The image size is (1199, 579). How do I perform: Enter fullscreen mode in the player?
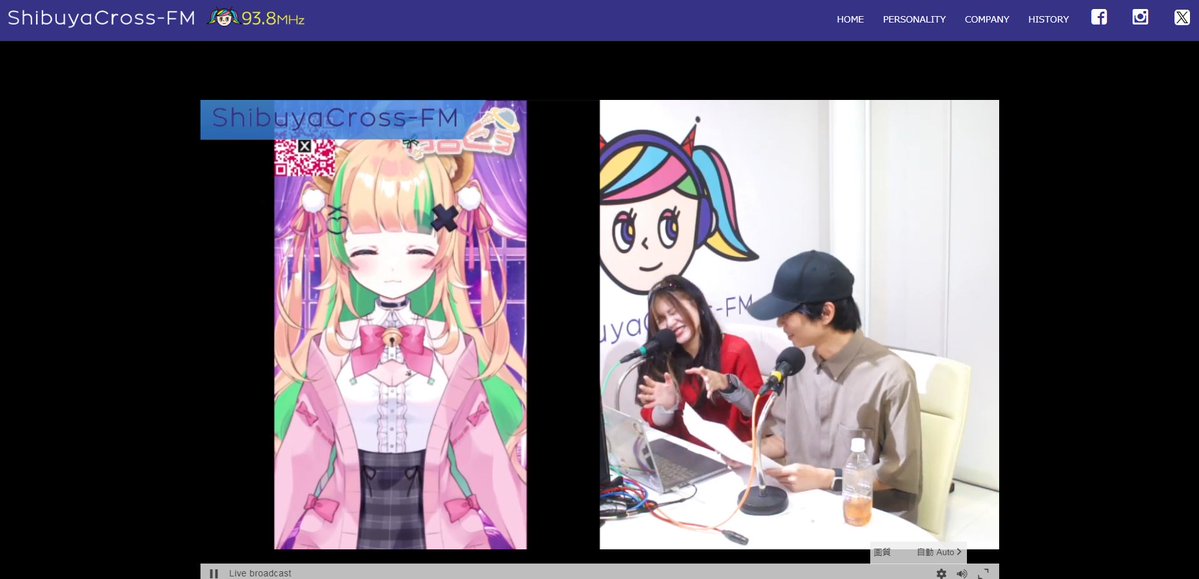(983, 573)
